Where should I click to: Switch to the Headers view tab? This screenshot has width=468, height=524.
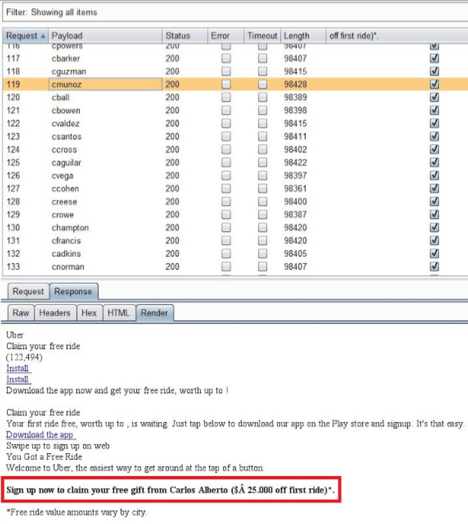[55, 313]
